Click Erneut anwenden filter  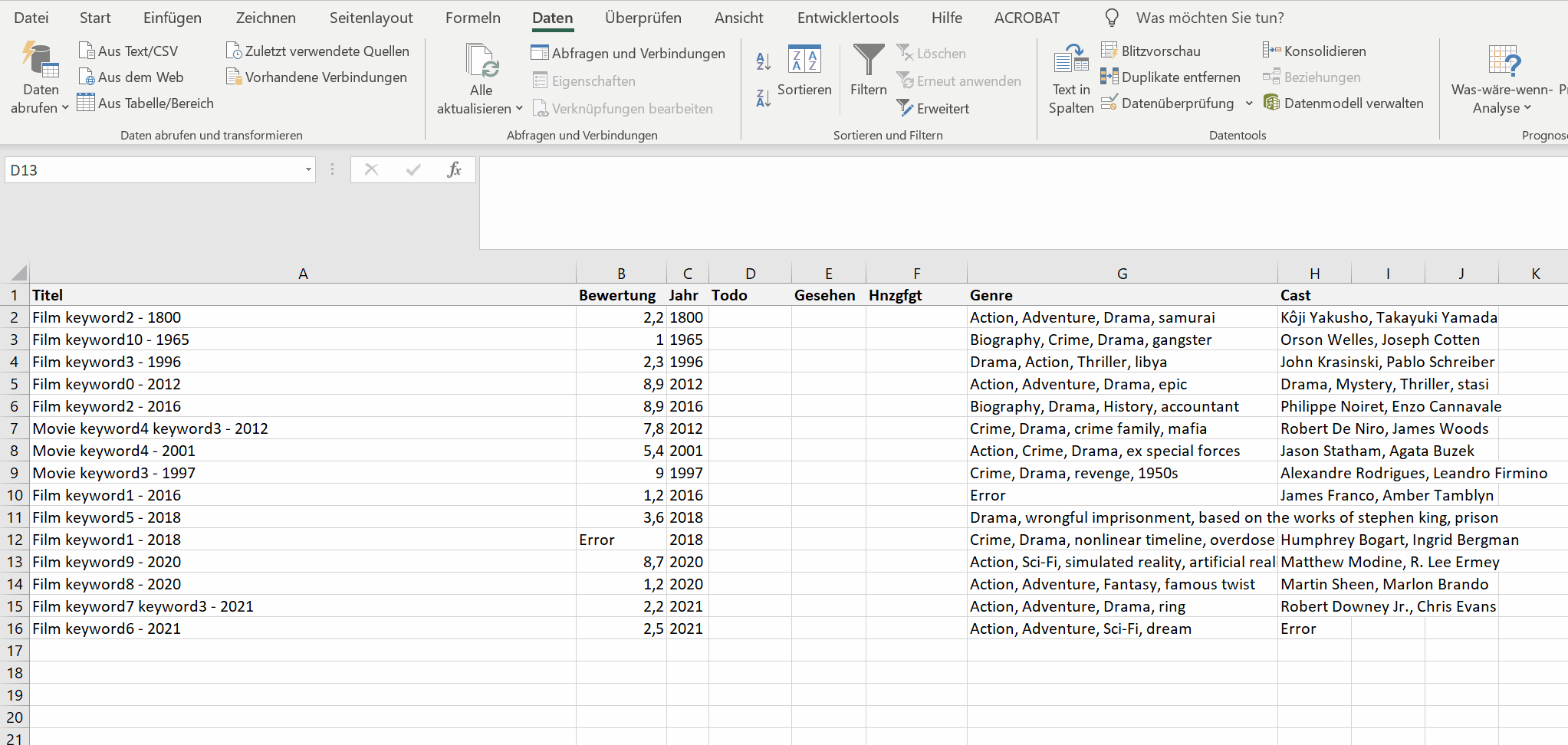pos(959,81)
